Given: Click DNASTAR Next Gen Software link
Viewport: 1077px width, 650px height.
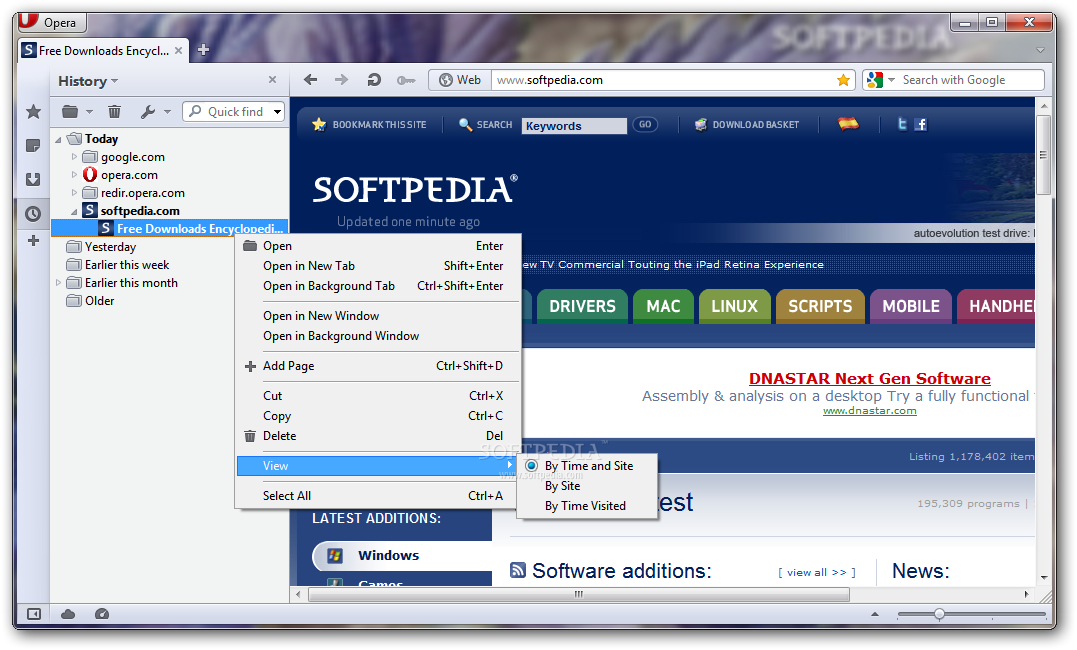Looking at the screenshot, I should tap(870, 379).
